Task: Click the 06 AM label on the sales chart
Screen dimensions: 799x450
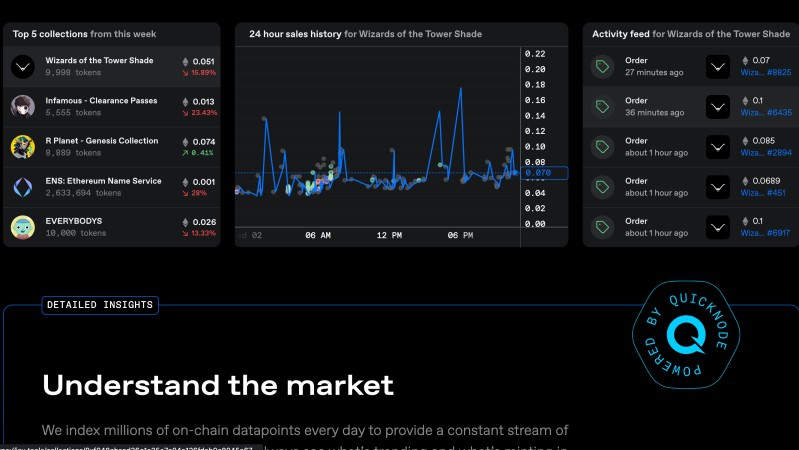Action: pyautogui.click(x=318, y=236)
